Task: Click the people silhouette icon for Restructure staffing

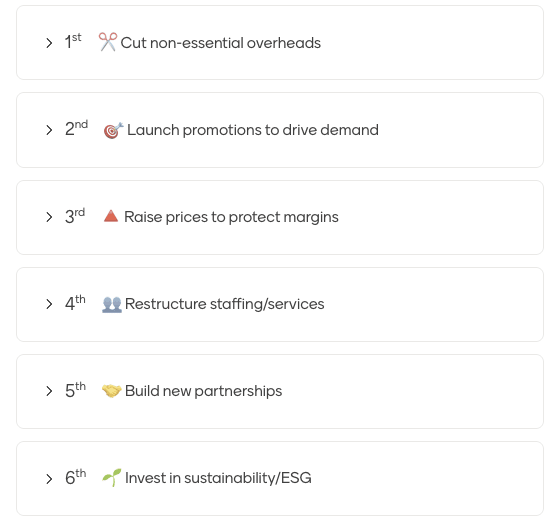Action: (112, 304)
